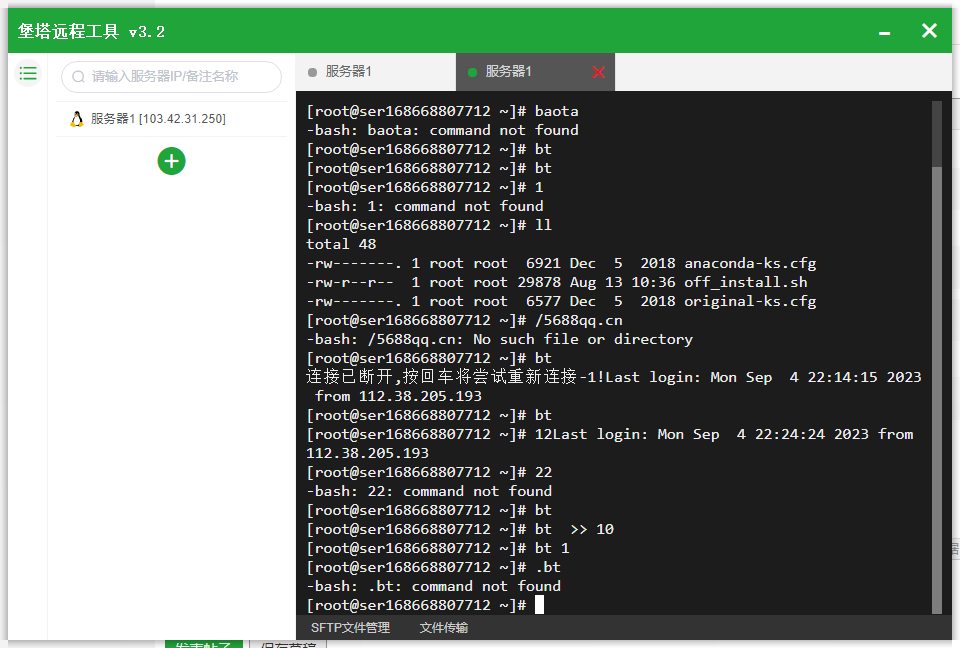Click the 'from 112.38.205.193' line

point(398,396)
